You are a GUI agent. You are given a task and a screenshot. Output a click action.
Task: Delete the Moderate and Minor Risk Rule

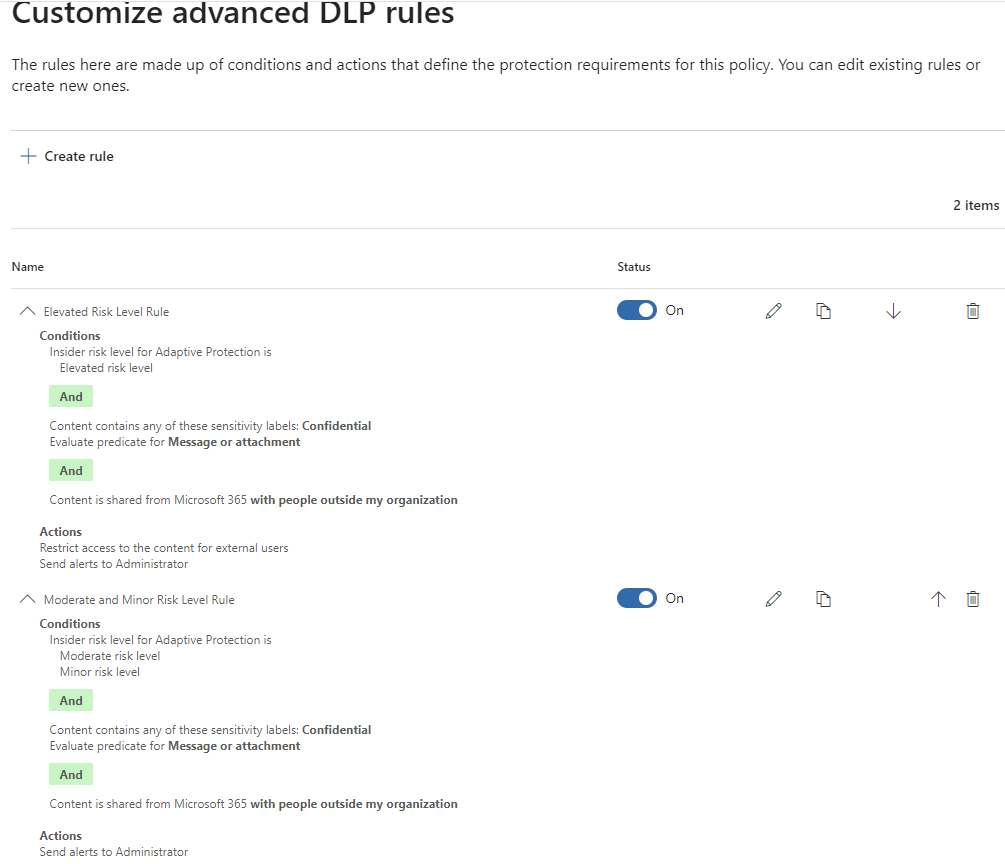coord(973,599)
